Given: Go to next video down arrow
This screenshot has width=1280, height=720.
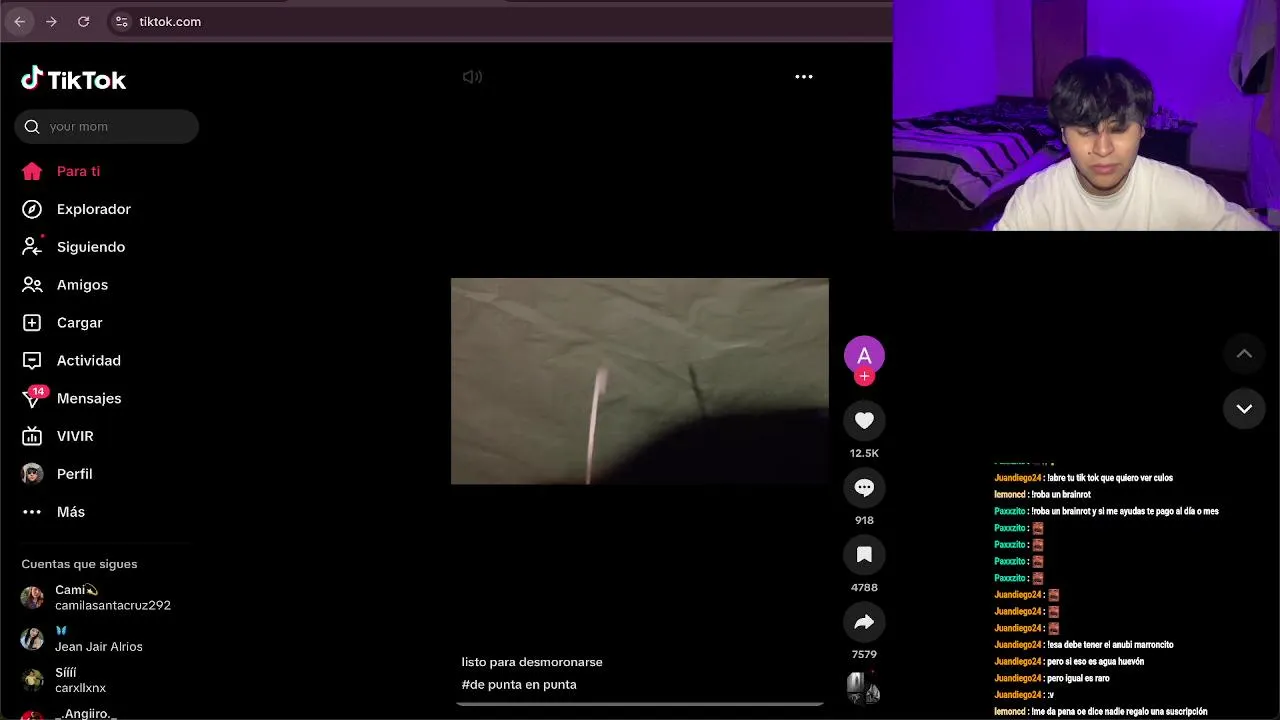Looking at the screenshot, I should point(1244,408).
